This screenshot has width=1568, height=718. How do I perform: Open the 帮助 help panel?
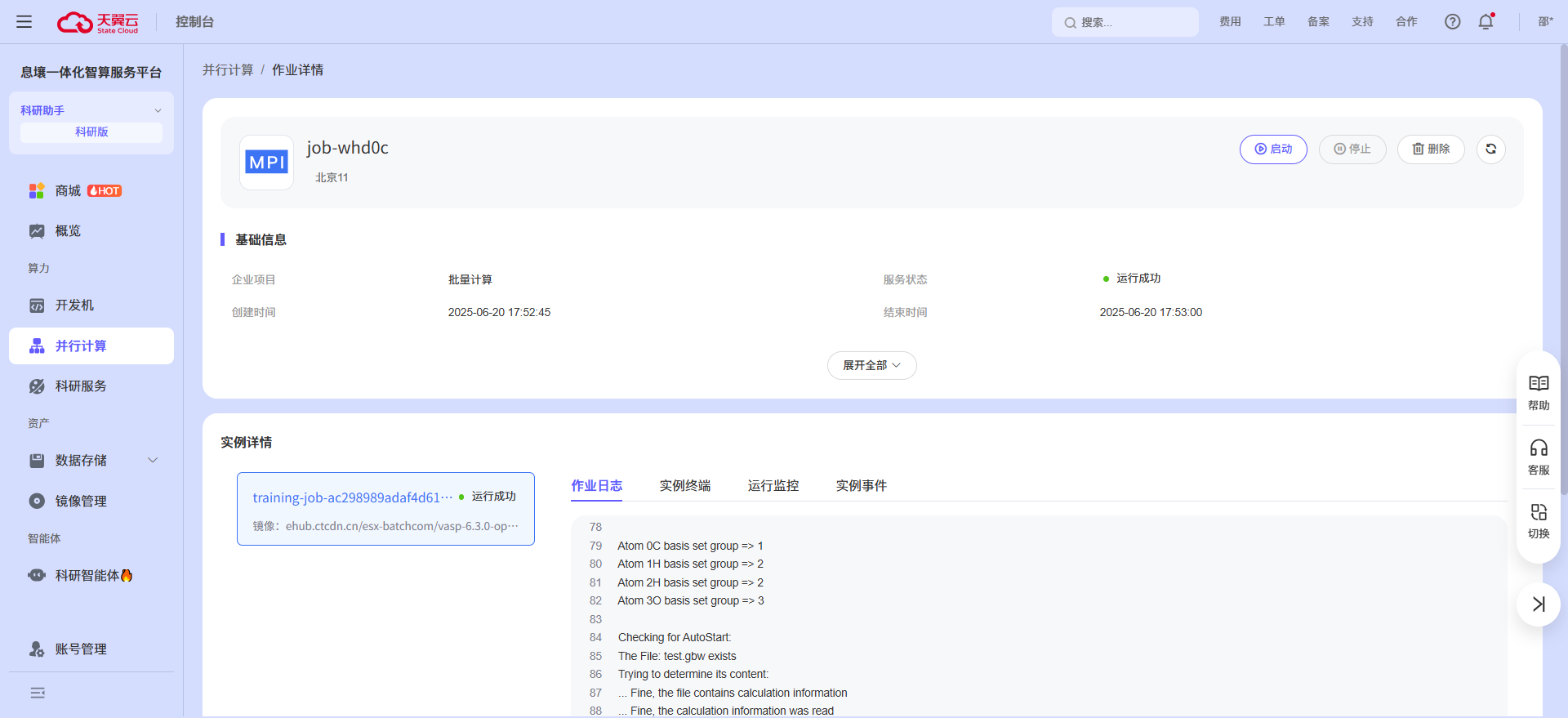coord(1539,393)
